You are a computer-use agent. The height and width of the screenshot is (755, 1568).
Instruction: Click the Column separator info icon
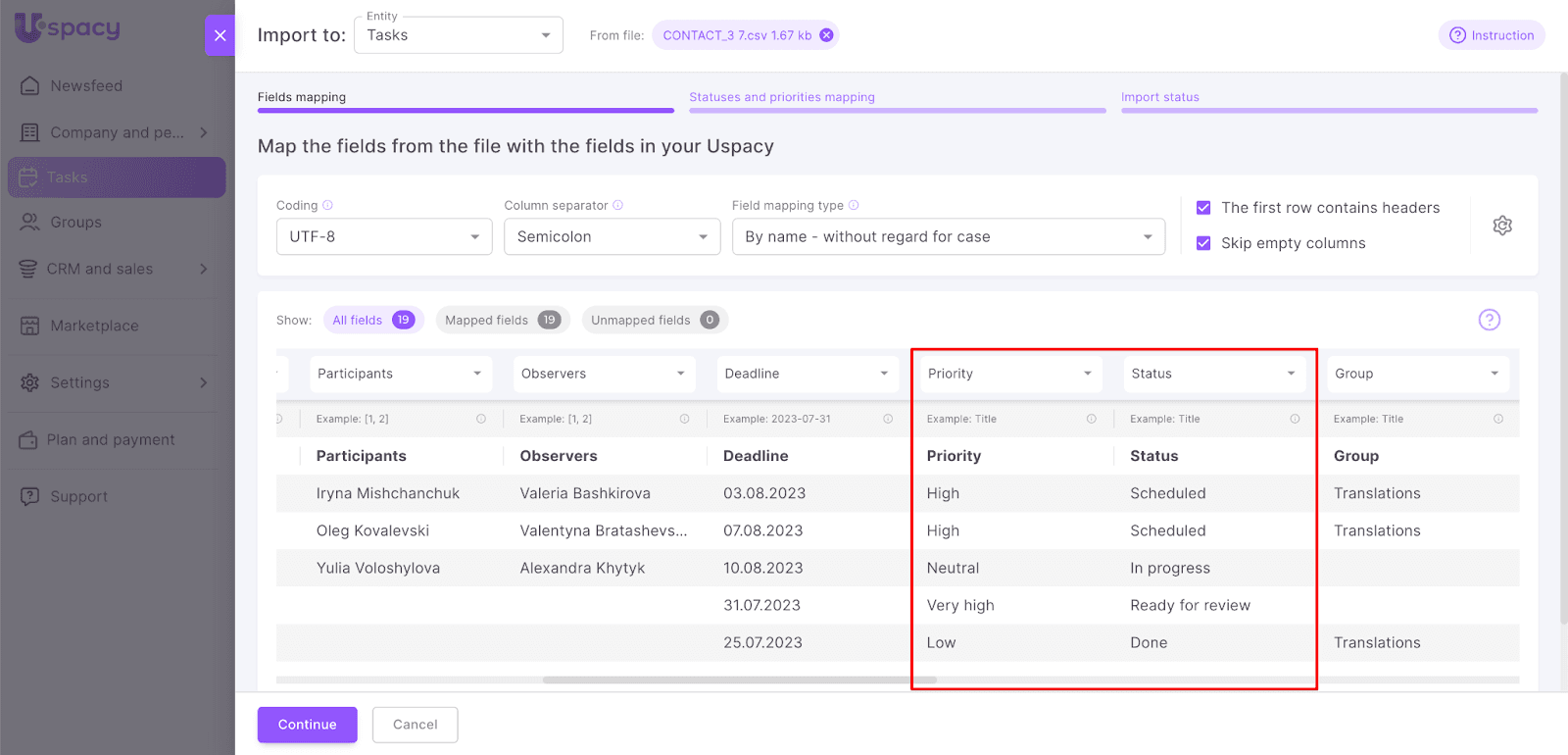pyautogui.click(x=617, y=205)
